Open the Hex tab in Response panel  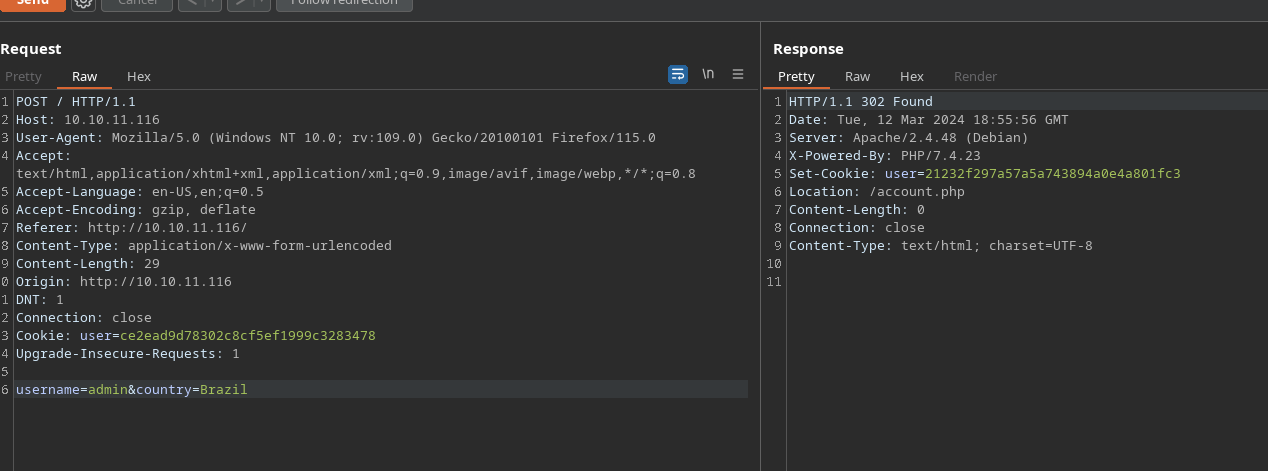911,77
